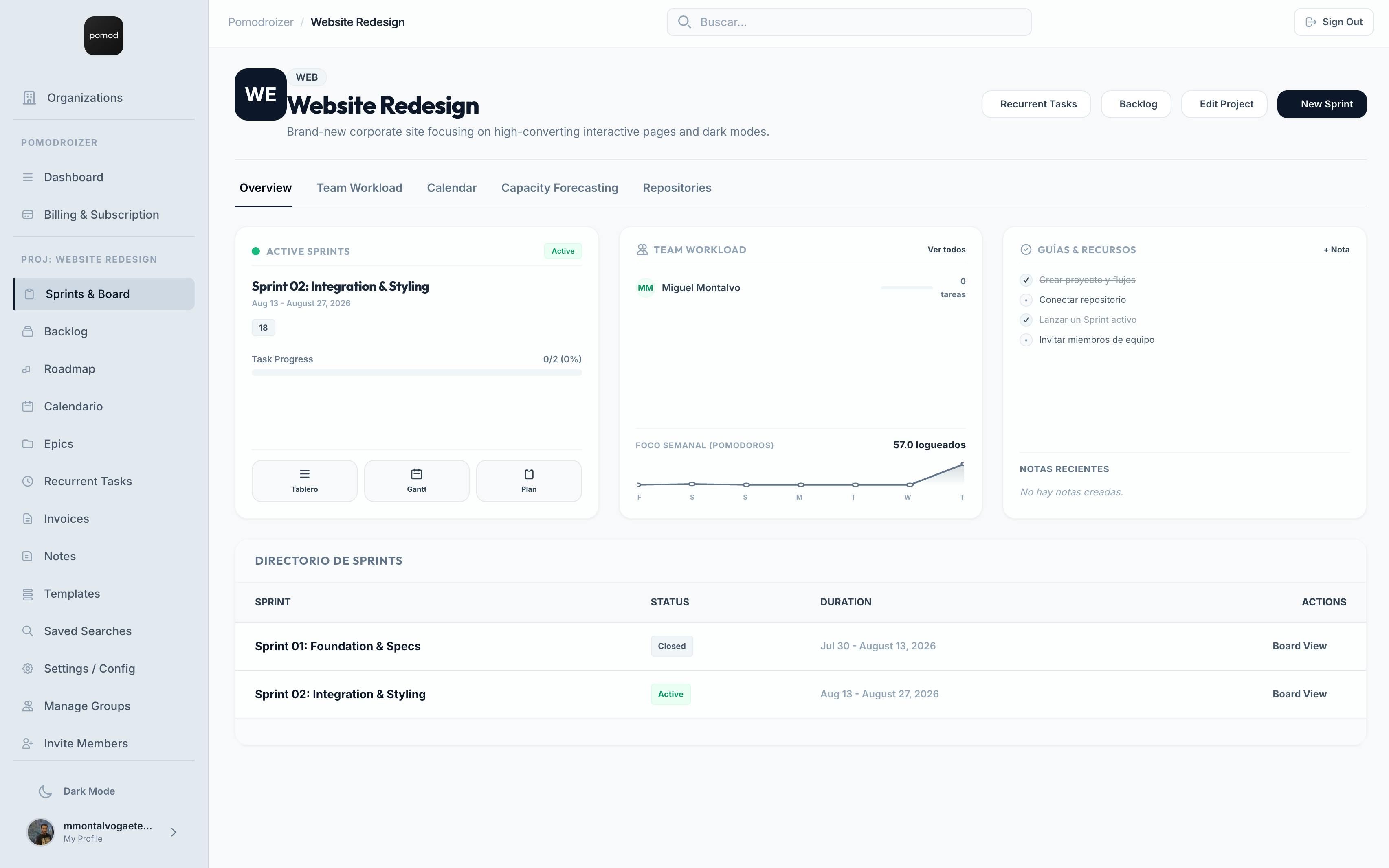Switch to the Team Workload tab
This screenshot has width=1389, height=868.
click(359, 188)
